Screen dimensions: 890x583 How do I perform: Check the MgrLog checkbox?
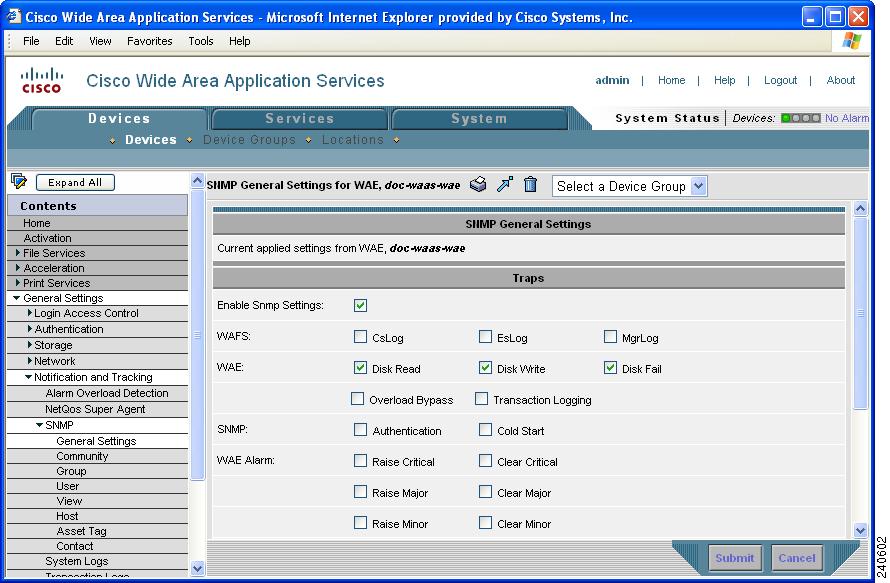[610, 337]
